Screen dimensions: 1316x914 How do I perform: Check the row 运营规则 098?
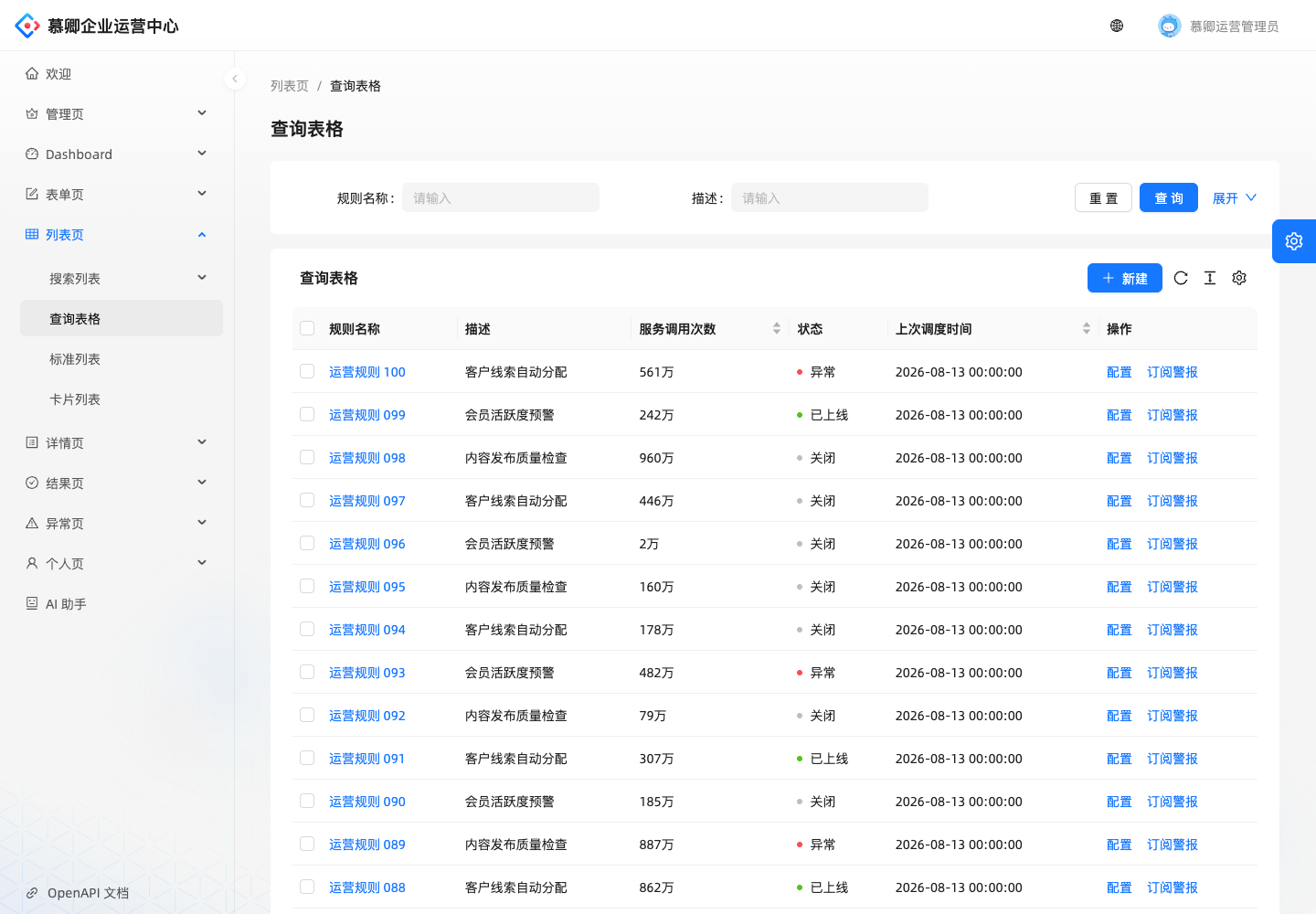tap(307, 457)
